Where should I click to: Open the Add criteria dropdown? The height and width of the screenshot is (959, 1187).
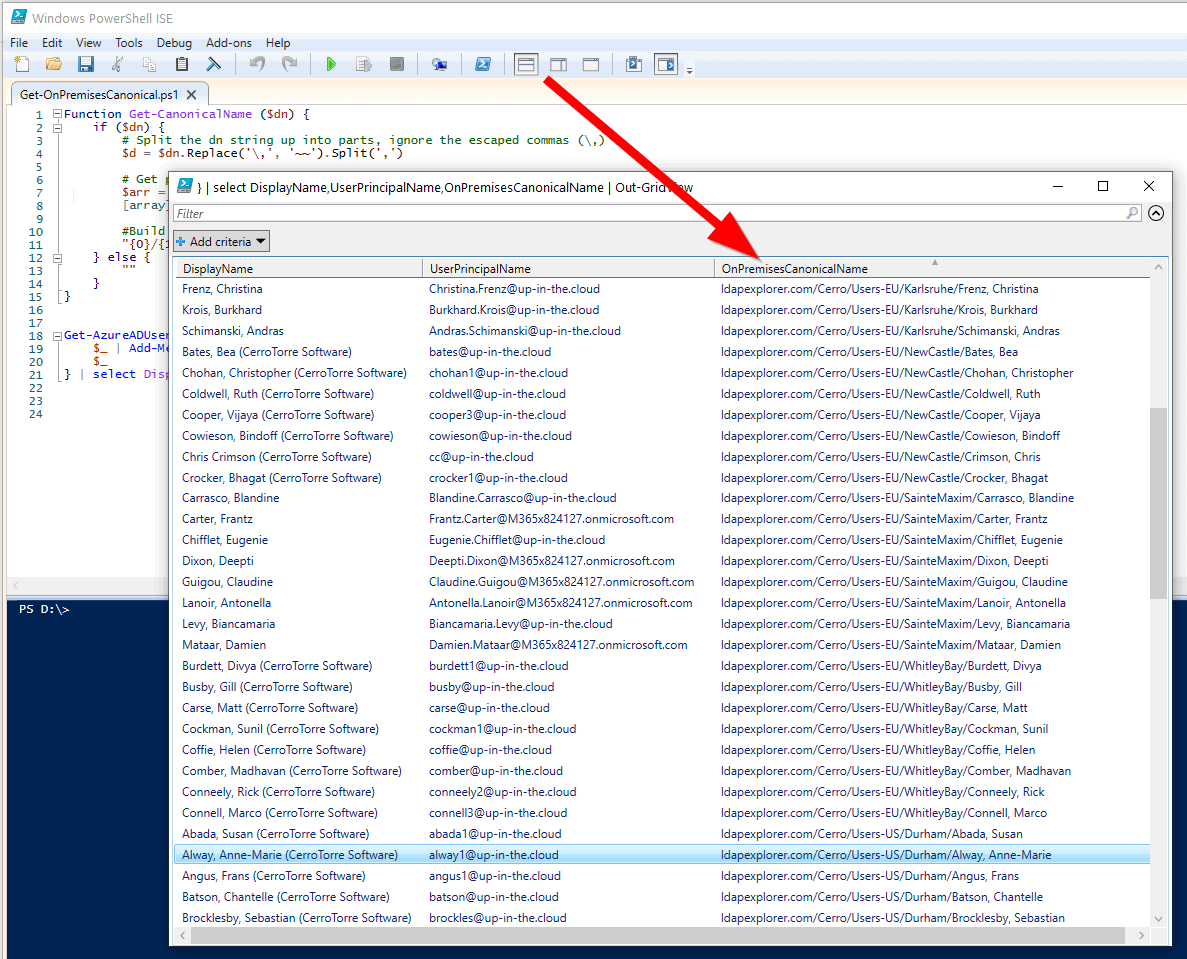coord(221,241)
